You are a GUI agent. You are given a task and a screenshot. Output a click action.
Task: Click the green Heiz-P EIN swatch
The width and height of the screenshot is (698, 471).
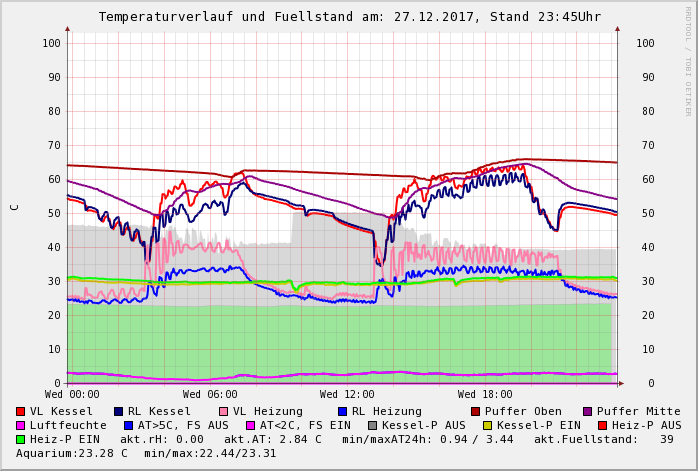(x=21, y=439)
